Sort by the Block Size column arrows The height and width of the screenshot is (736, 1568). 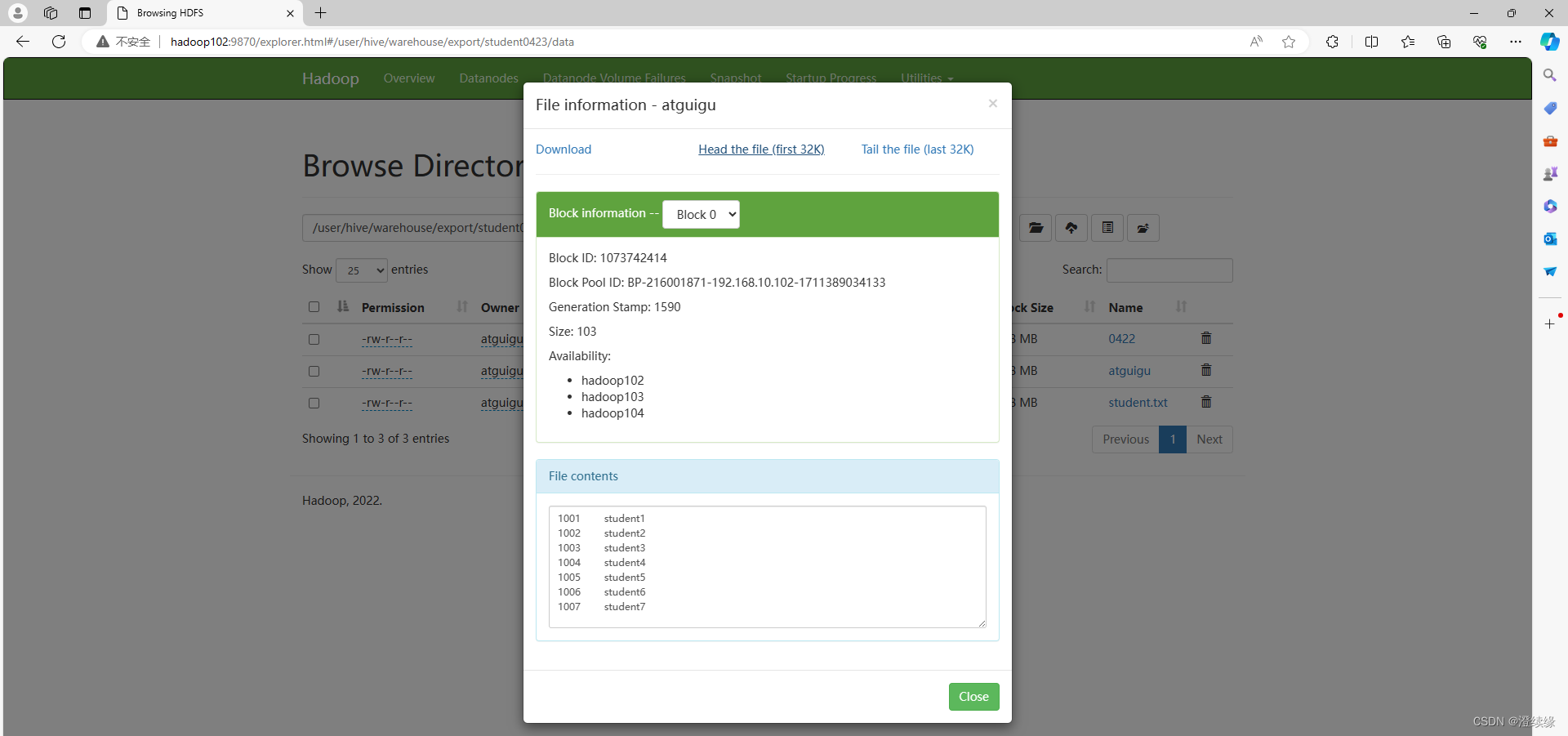(x=1089, y=307)
